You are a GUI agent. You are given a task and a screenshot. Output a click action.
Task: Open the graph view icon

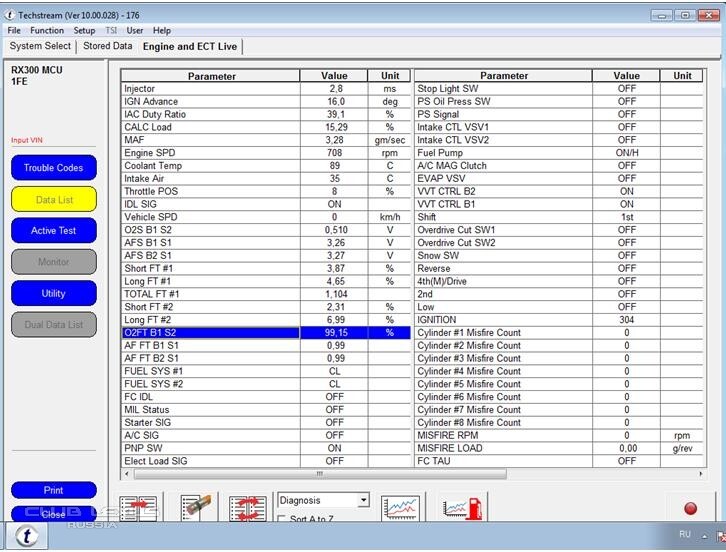401,508
